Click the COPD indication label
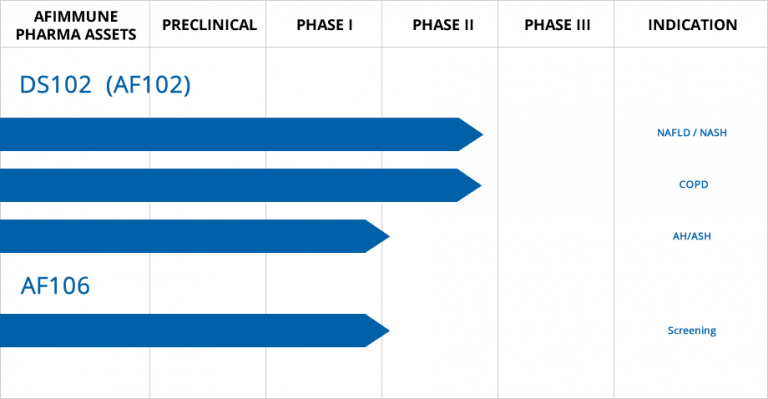 693,185
